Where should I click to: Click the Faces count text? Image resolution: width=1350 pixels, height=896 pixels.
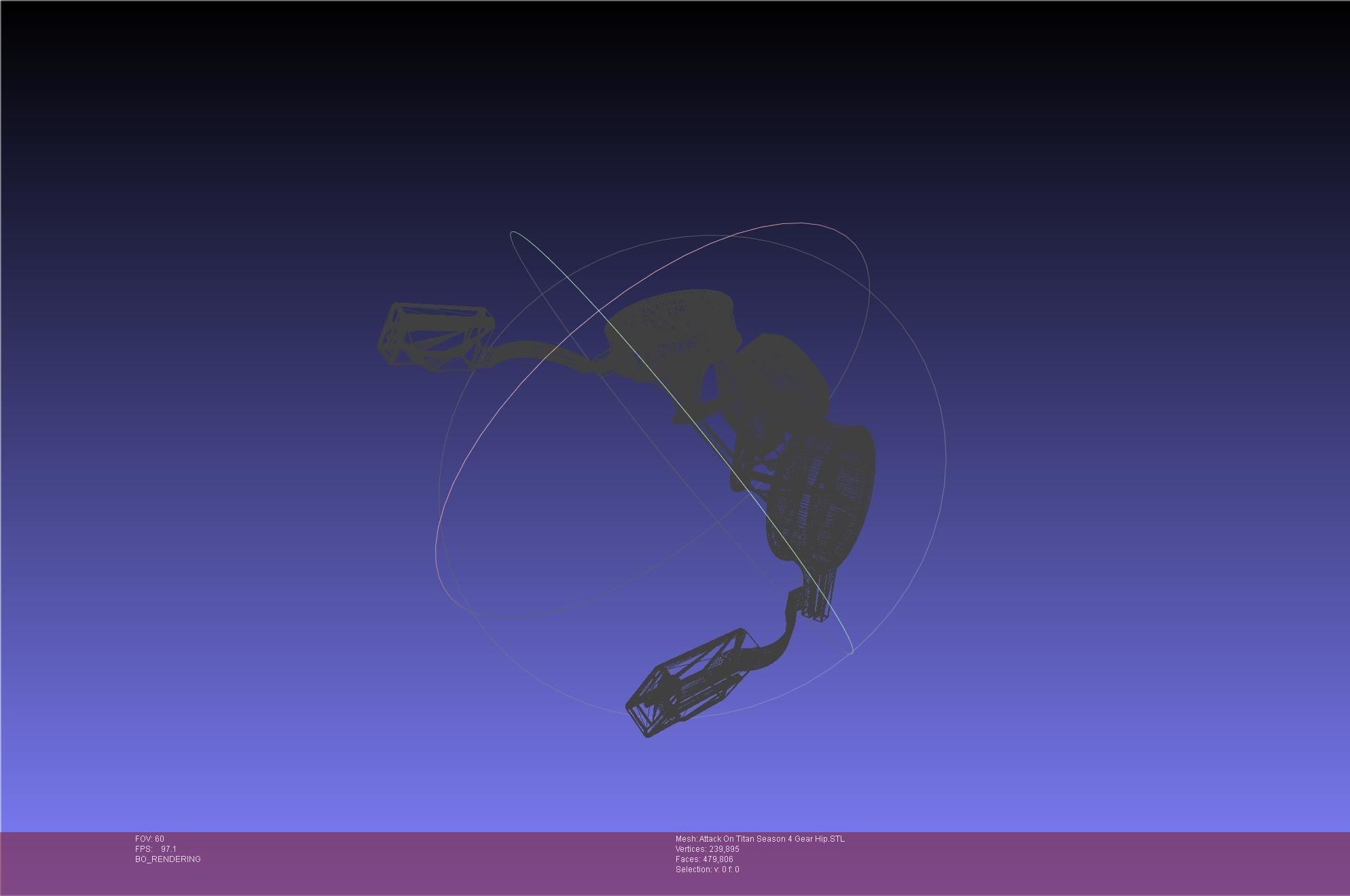pyautogui.click(x=704, y=859)
